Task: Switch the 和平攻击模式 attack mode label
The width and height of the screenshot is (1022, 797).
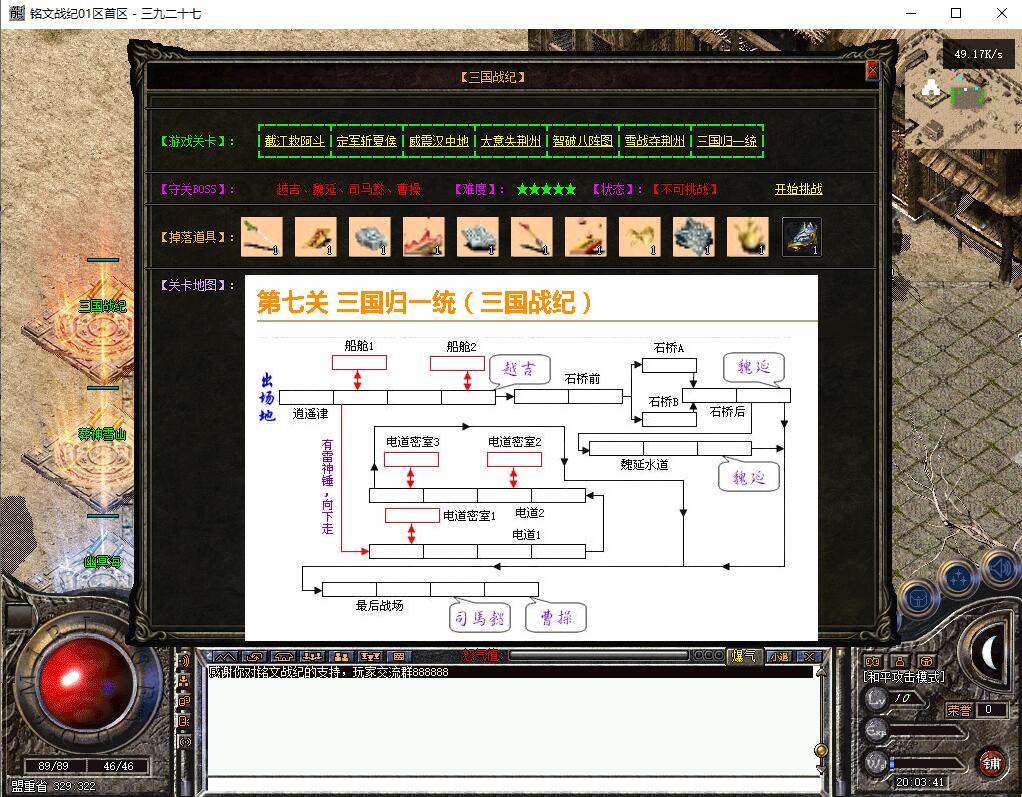Action: point(905,677)
